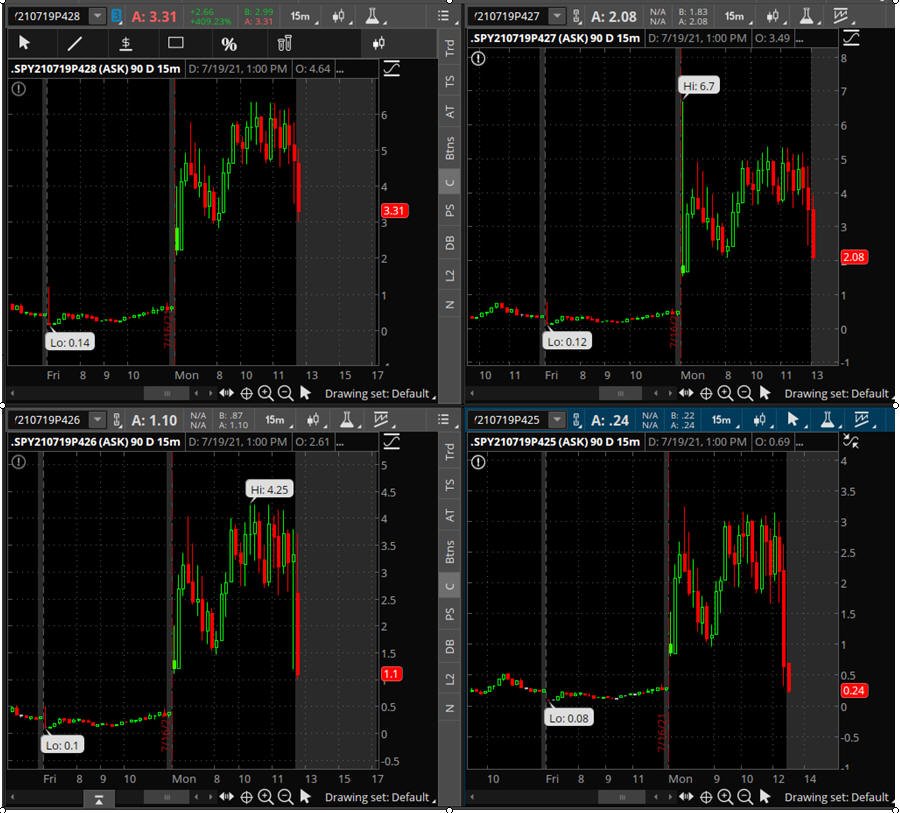Expand the 210719P427 symbol dropdown
Image resolution: width=900 pixels, height=813 pixels.
pyautogui.click(x=556, y=16)
